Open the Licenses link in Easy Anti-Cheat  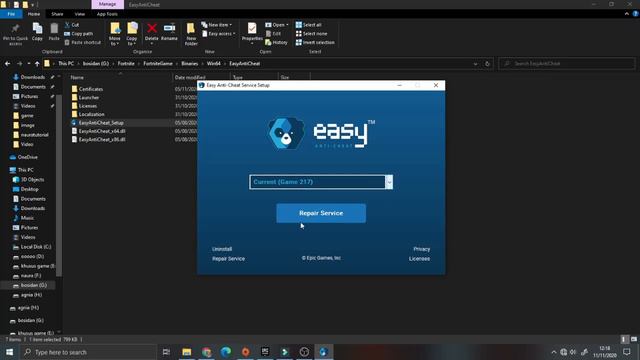pos(419,259)
